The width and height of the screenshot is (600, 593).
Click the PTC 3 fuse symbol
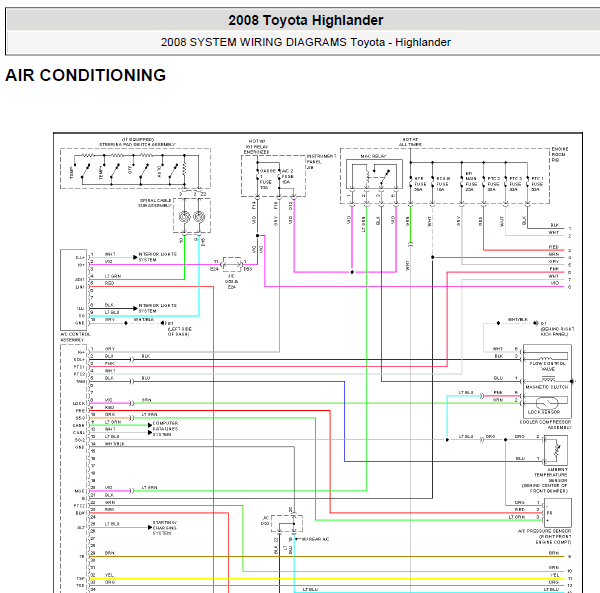click(505, 184)
